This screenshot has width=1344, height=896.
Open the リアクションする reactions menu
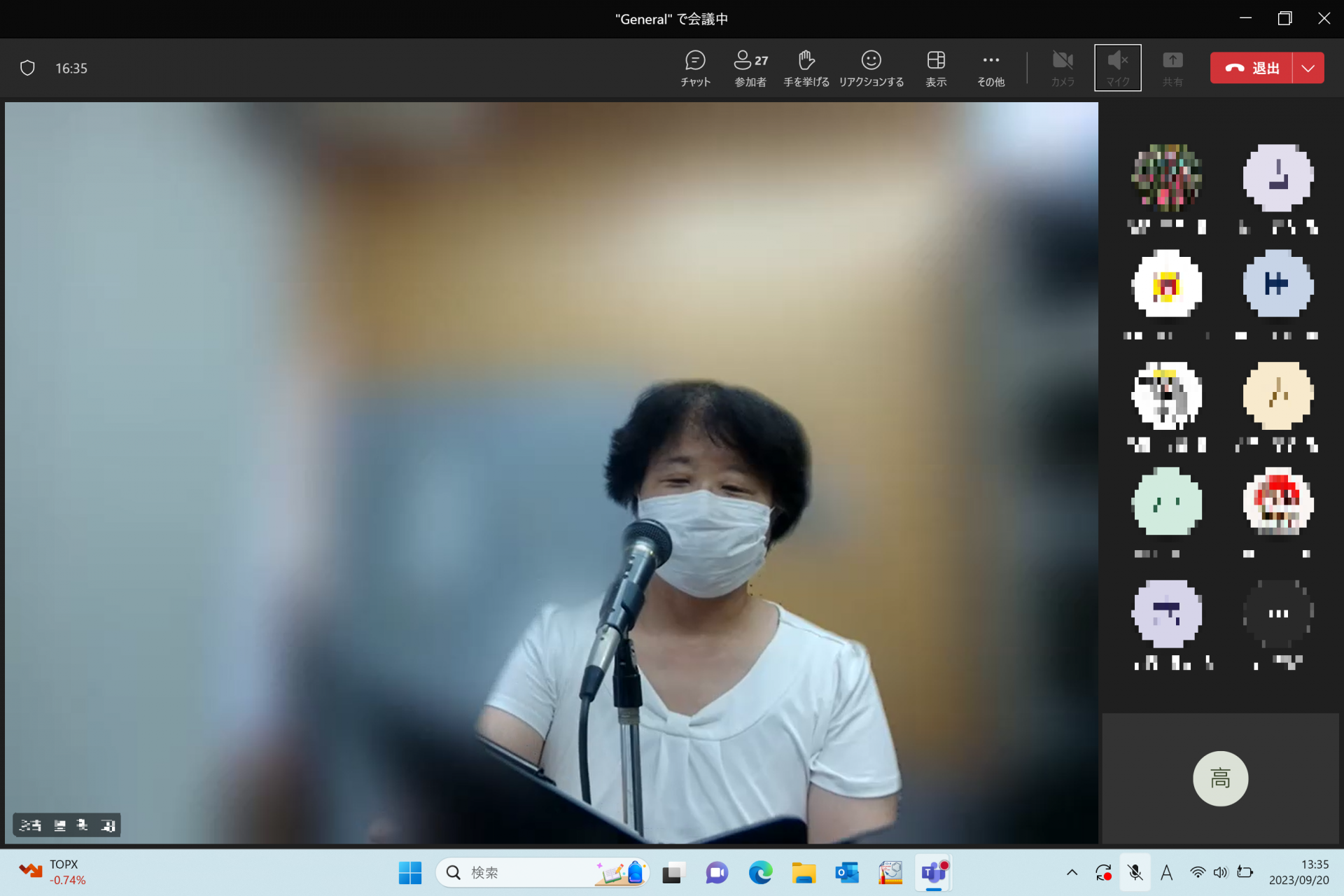(871, 69)
